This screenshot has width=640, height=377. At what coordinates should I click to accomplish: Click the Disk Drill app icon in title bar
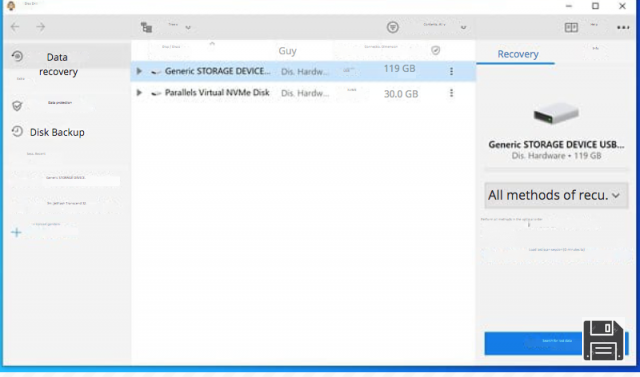(x=11, y=6)
